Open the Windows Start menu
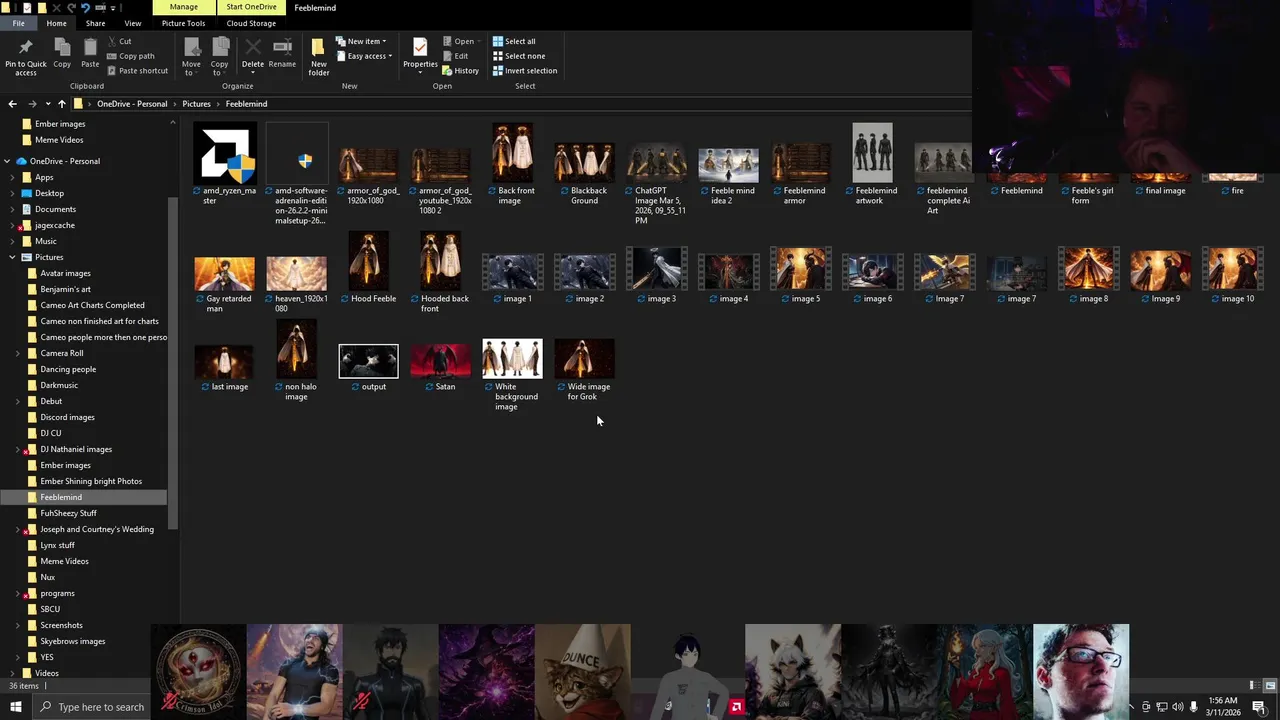 coord(15,707)
